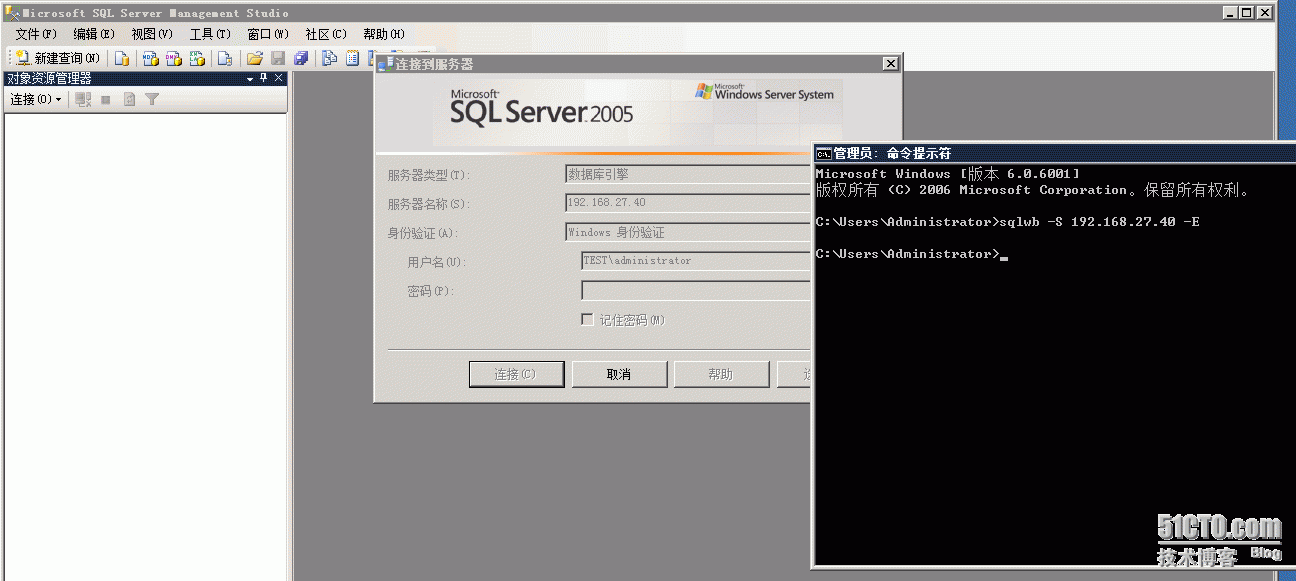Close the 对象资源管理器 panel
The image size is (1296, 581).
278,78
